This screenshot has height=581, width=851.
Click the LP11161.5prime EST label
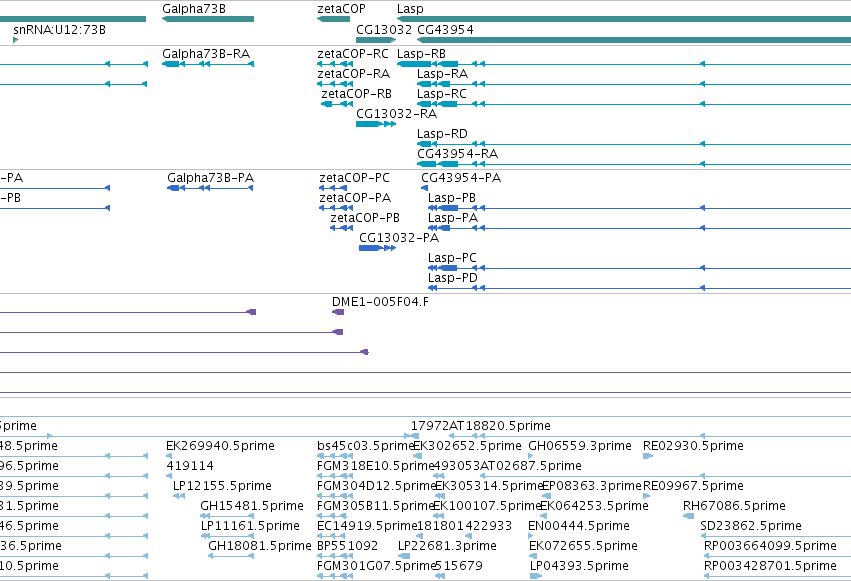250,526
